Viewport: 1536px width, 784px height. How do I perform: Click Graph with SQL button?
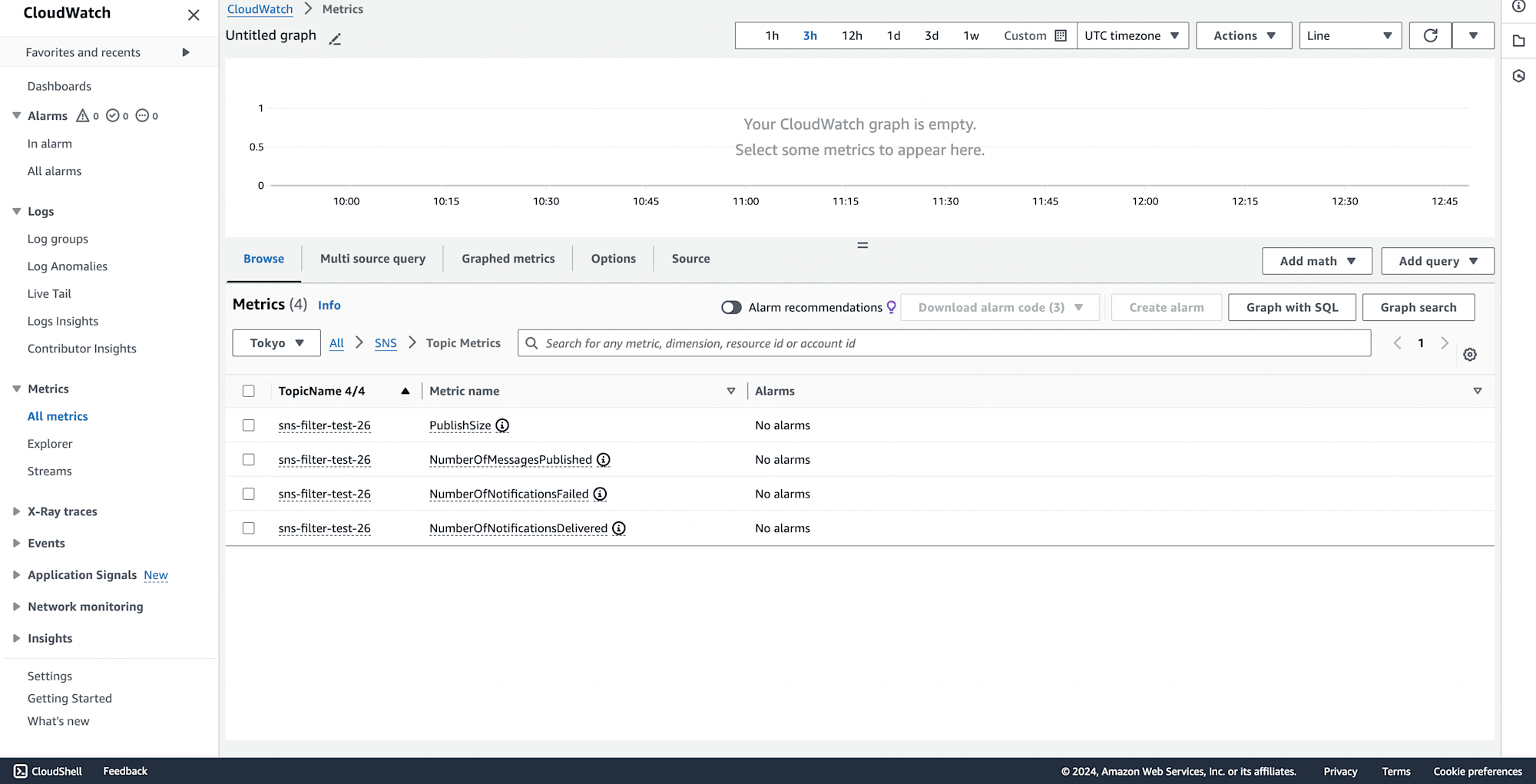[x=1292, y=307]
